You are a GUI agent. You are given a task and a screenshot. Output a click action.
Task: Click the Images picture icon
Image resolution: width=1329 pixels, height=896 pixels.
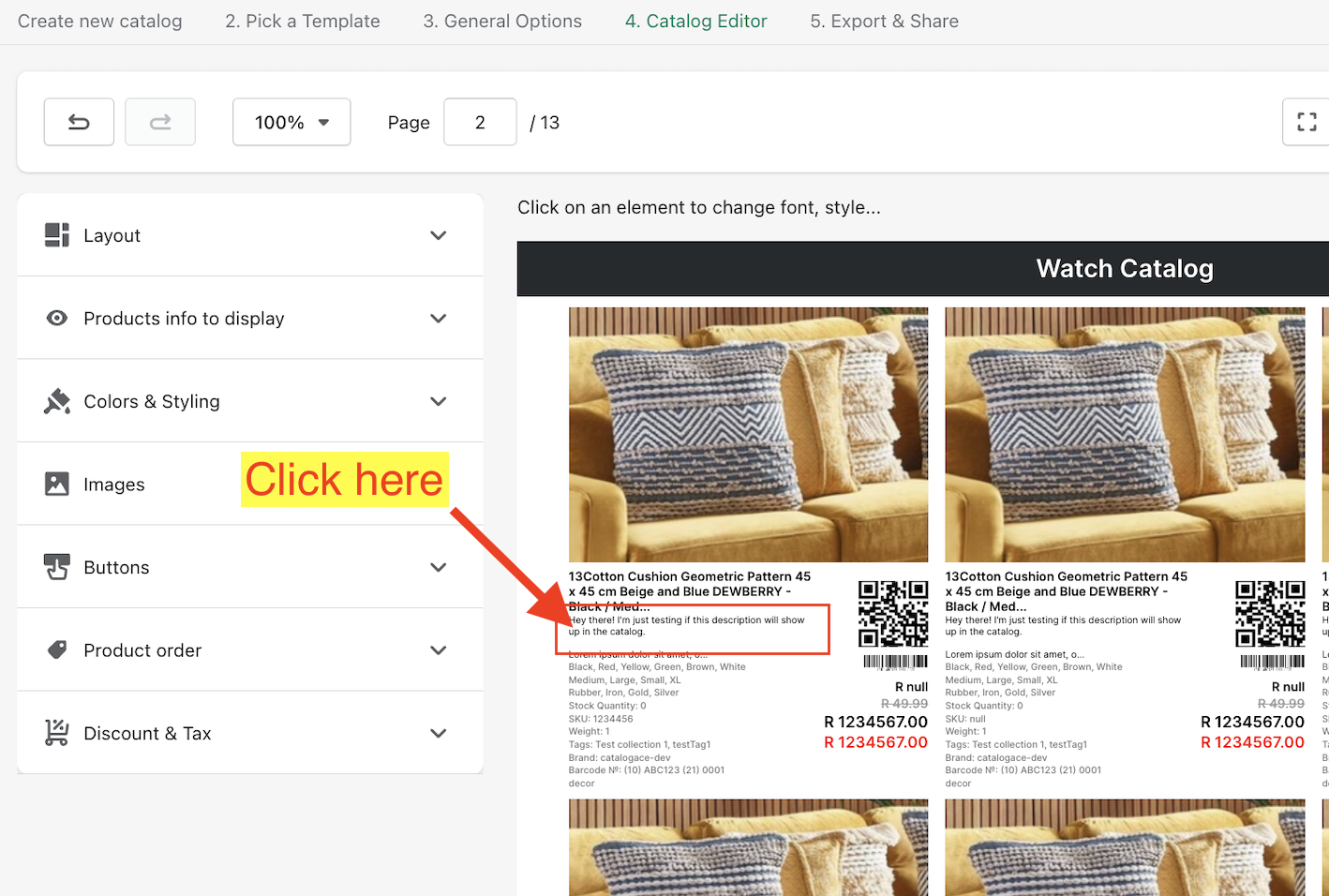[57, 485]
